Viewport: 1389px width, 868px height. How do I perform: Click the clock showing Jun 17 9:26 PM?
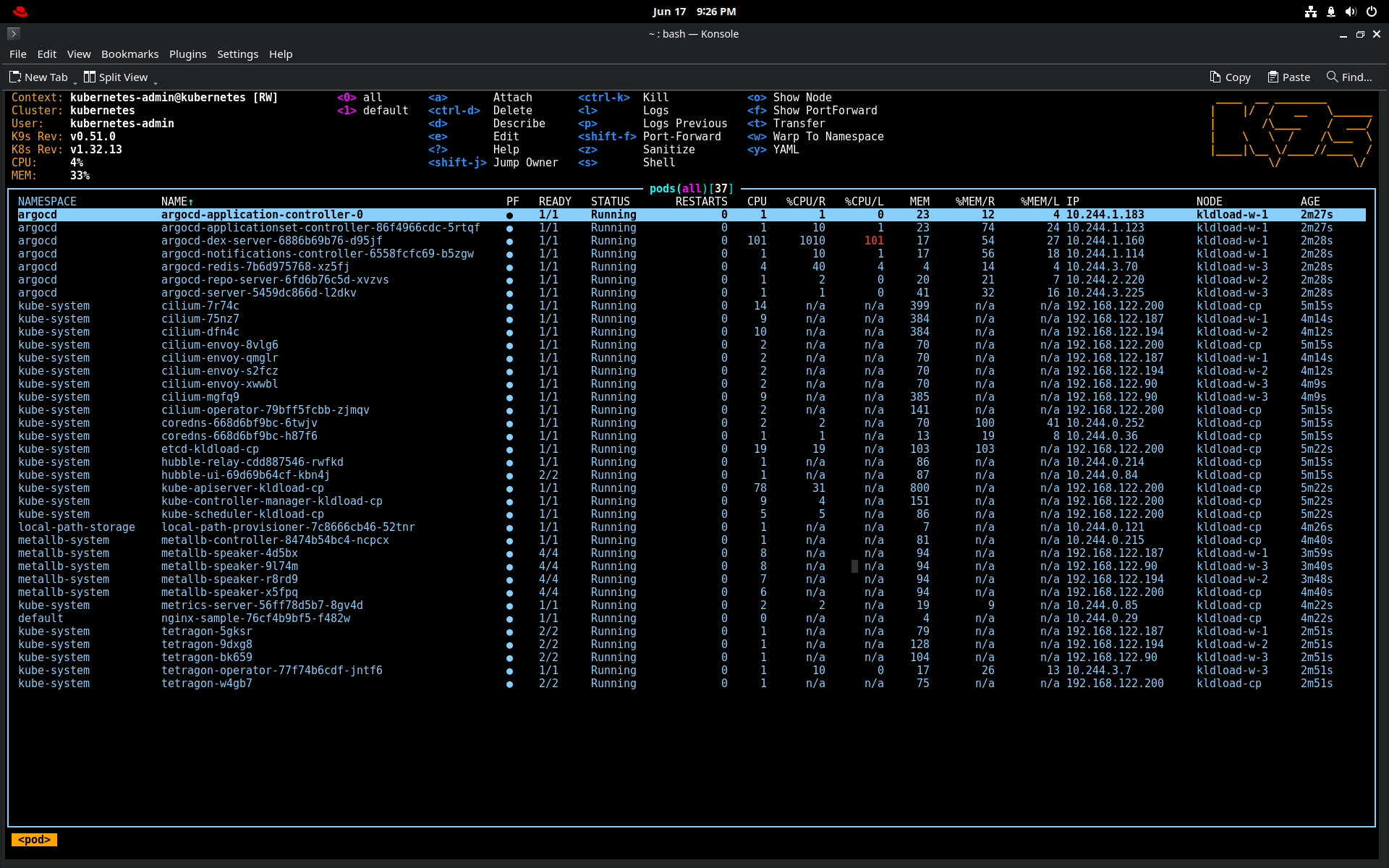[x=694, y=12]
